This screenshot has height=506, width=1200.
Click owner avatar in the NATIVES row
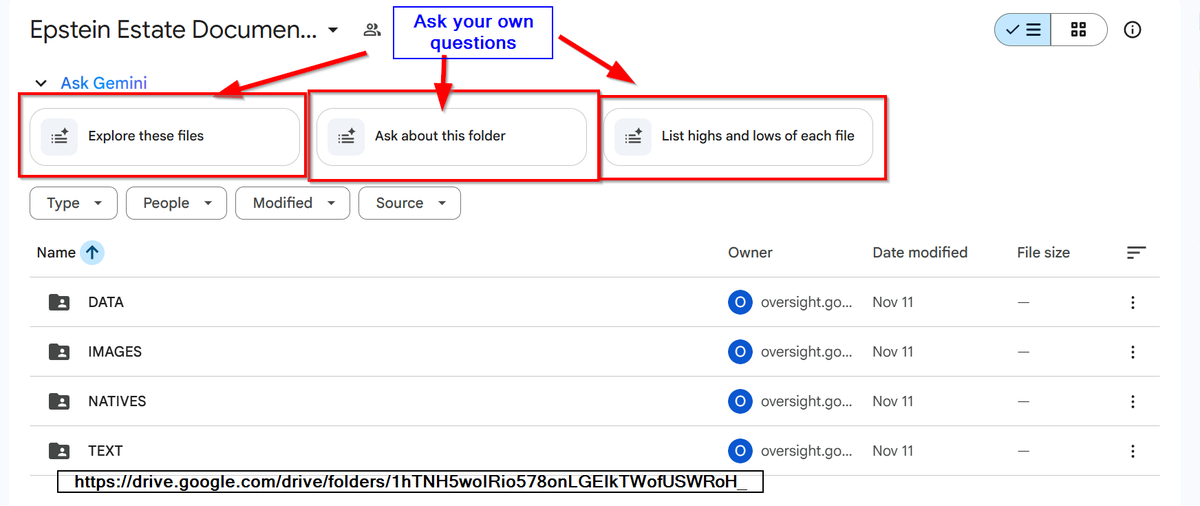coord(740,401)
